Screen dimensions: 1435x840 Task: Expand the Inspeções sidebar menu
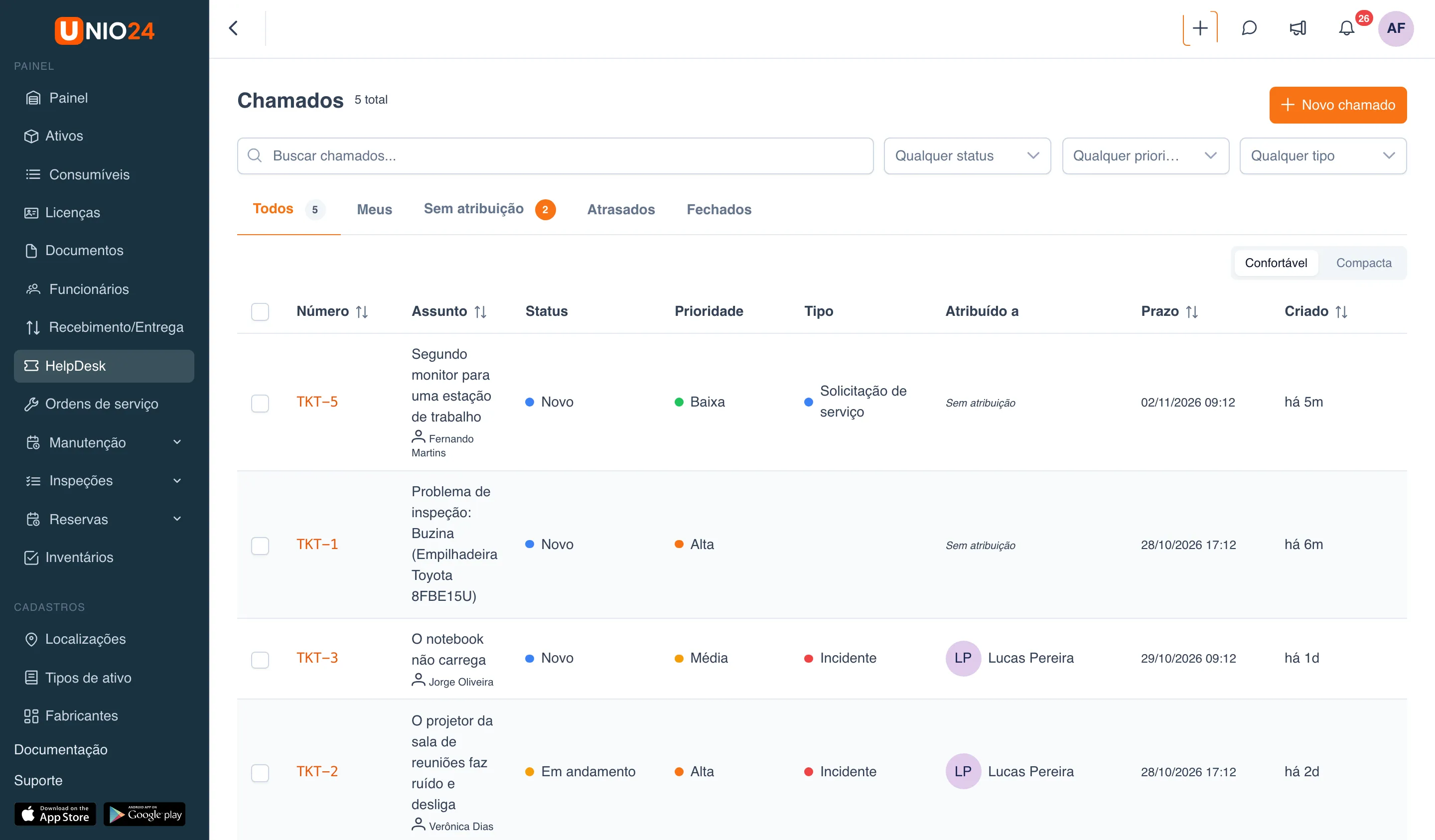coord(104,481)
